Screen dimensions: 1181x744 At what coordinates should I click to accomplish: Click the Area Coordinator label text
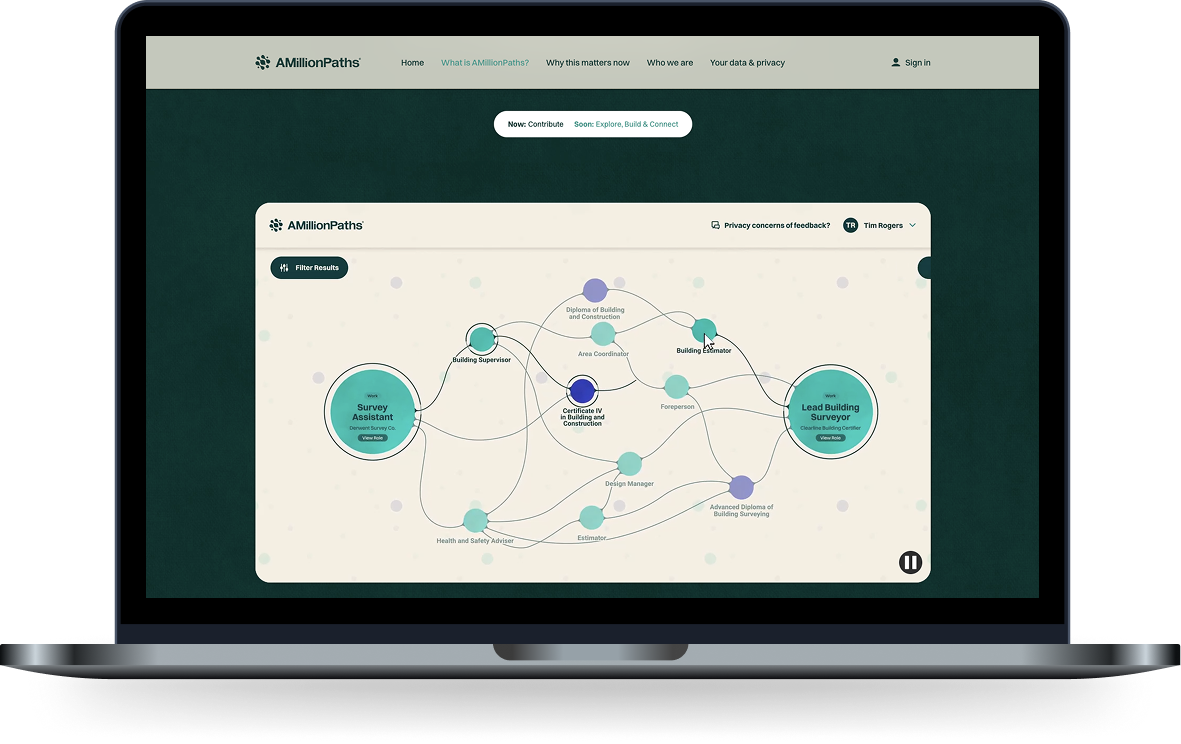tap(603, 354)
